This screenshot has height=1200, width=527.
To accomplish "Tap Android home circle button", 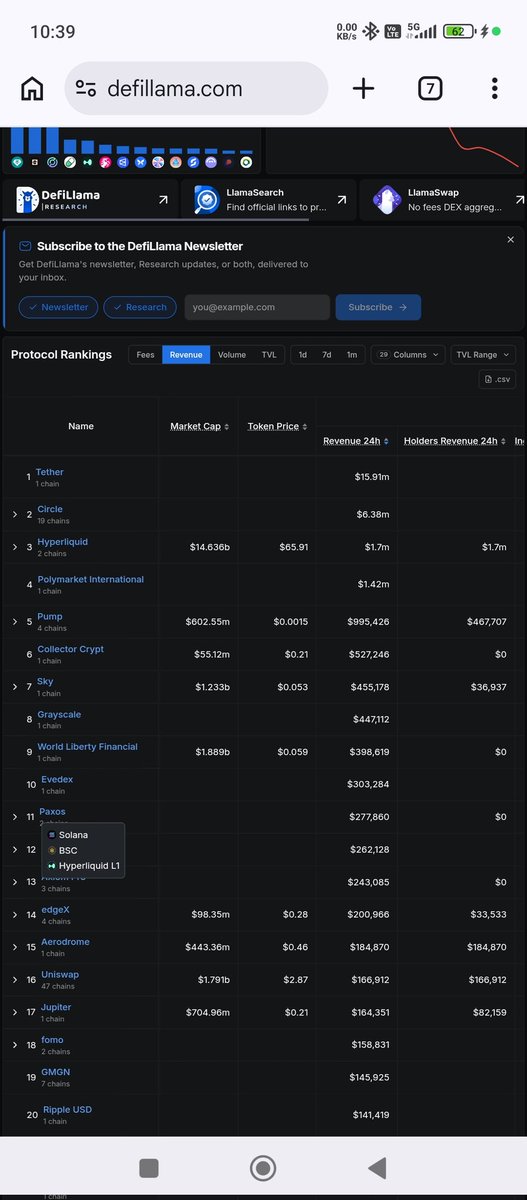I will 263,1168.
